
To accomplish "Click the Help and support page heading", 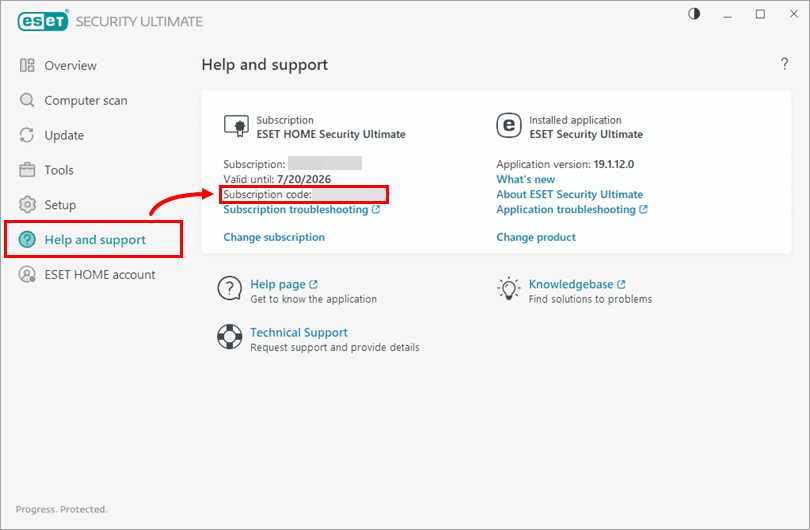I will pyautogui.click(x=264, y=65).
